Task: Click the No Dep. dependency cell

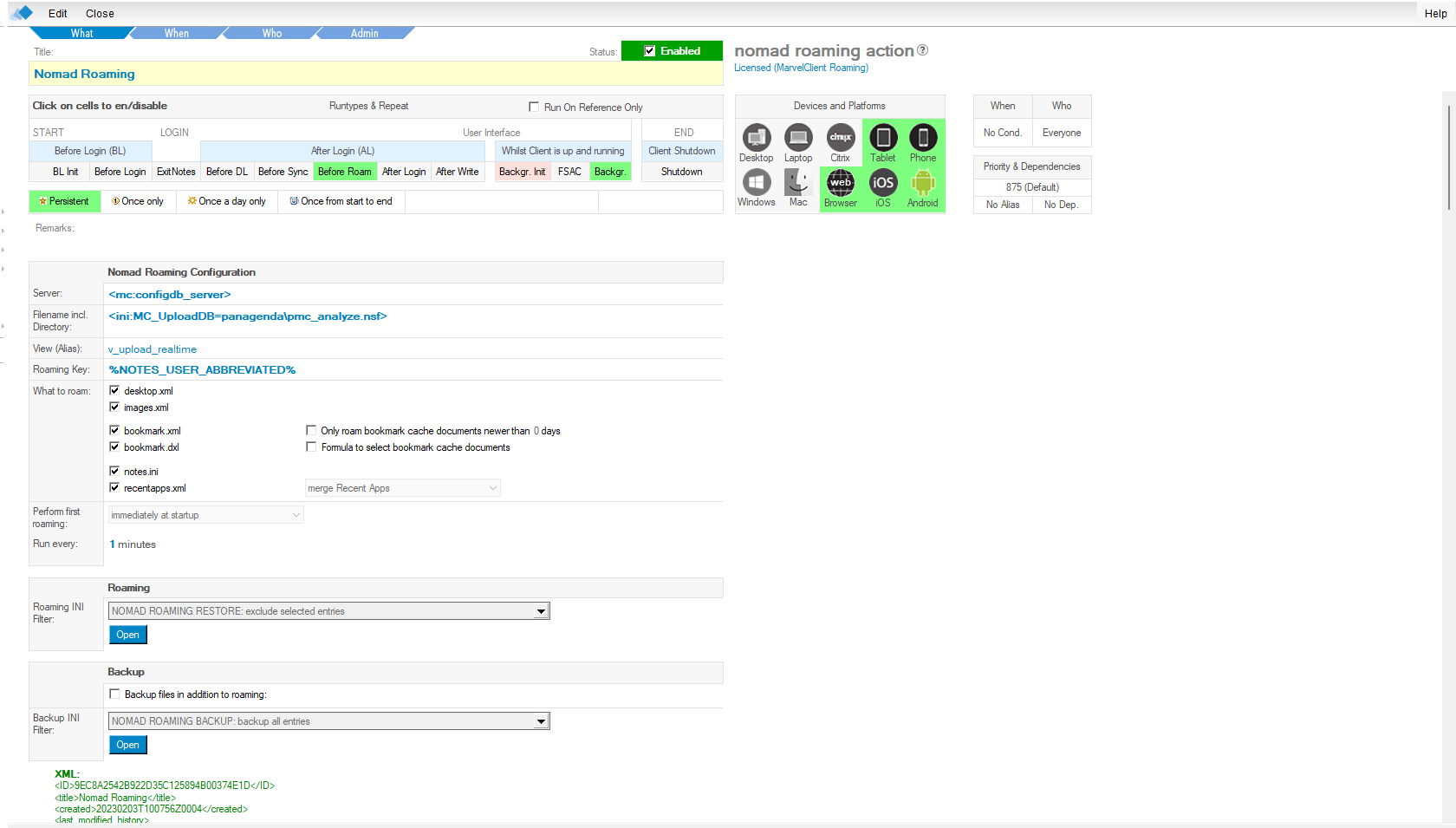Action: (x=1062, y=205)
